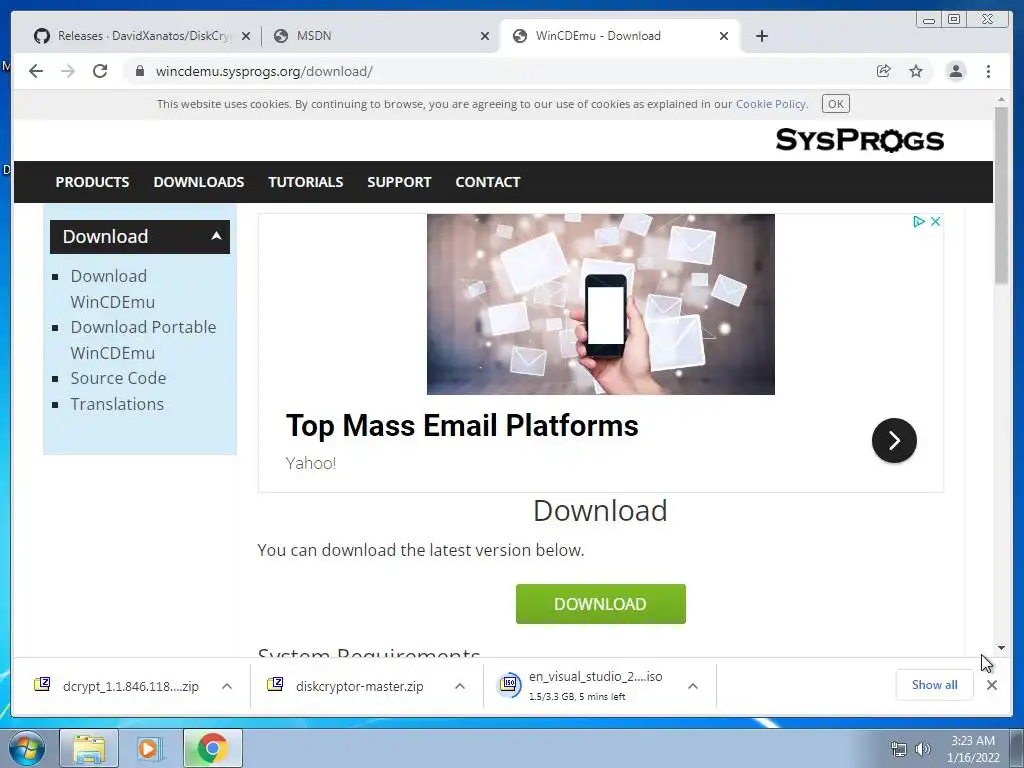Click the address bar URL
Image resolution: width=1024 pixels, height=768 pixels.
coord(264,71)
